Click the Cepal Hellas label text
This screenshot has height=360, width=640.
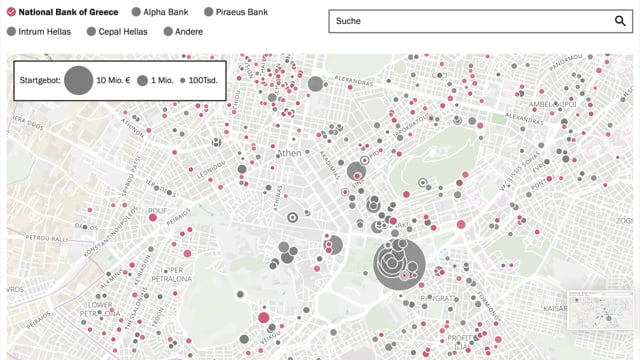click(123, 32)
